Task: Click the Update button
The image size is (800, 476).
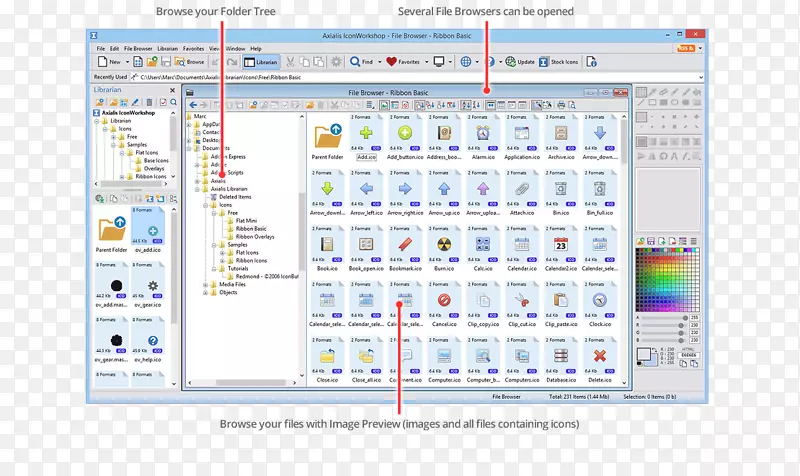Action: pyautogui.click(x=520, y=62)
